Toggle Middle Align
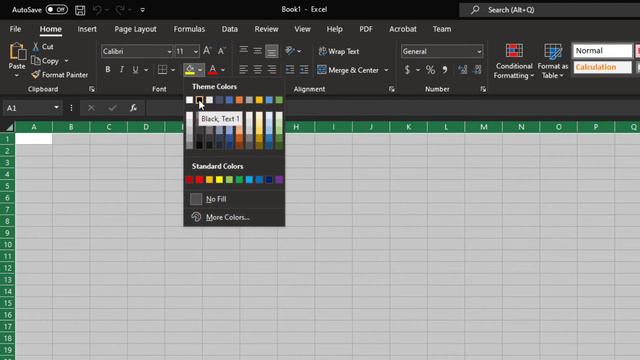640x360 pixels. click(258, 51)
